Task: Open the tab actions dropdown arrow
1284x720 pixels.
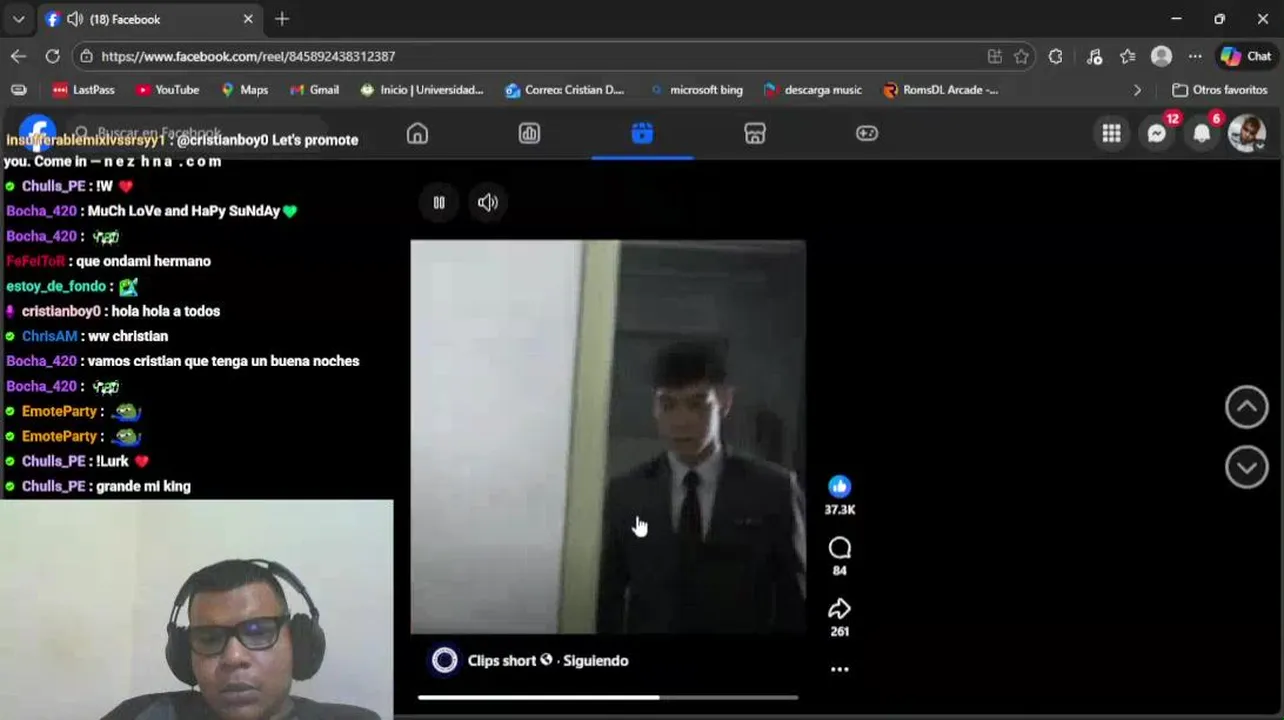Action: (x=18, y=19)
